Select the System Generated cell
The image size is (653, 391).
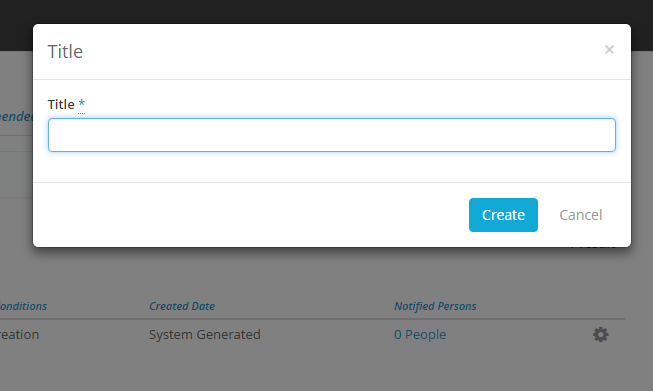coord(205,334)
